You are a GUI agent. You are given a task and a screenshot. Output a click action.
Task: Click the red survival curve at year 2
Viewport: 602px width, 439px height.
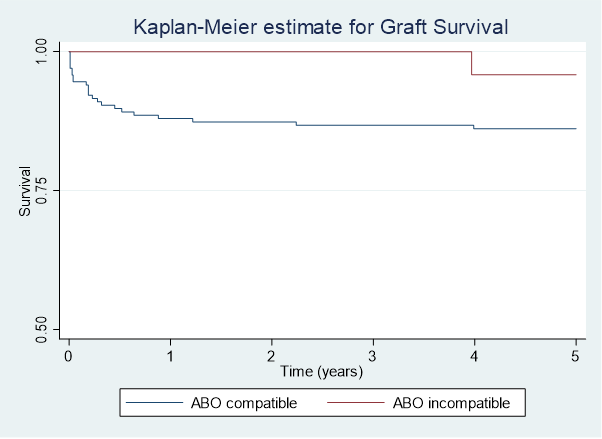pos(271,51)
